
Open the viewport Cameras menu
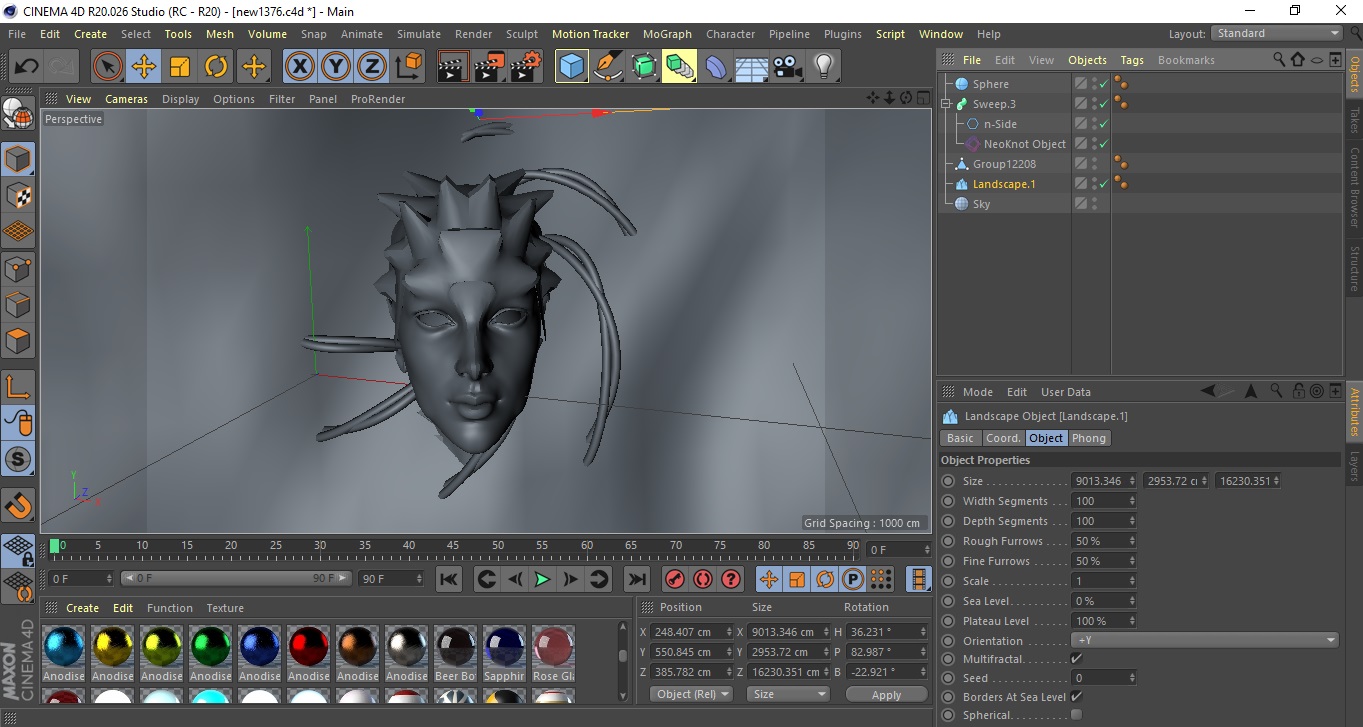[126, 99]
